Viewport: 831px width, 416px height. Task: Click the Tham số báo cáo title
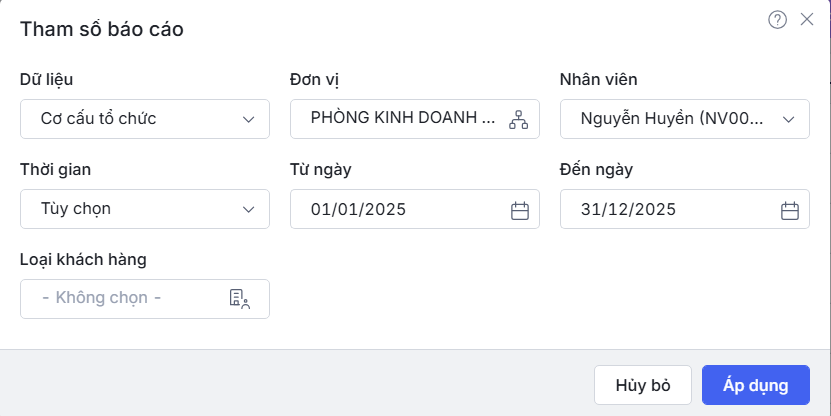(102, 29)
